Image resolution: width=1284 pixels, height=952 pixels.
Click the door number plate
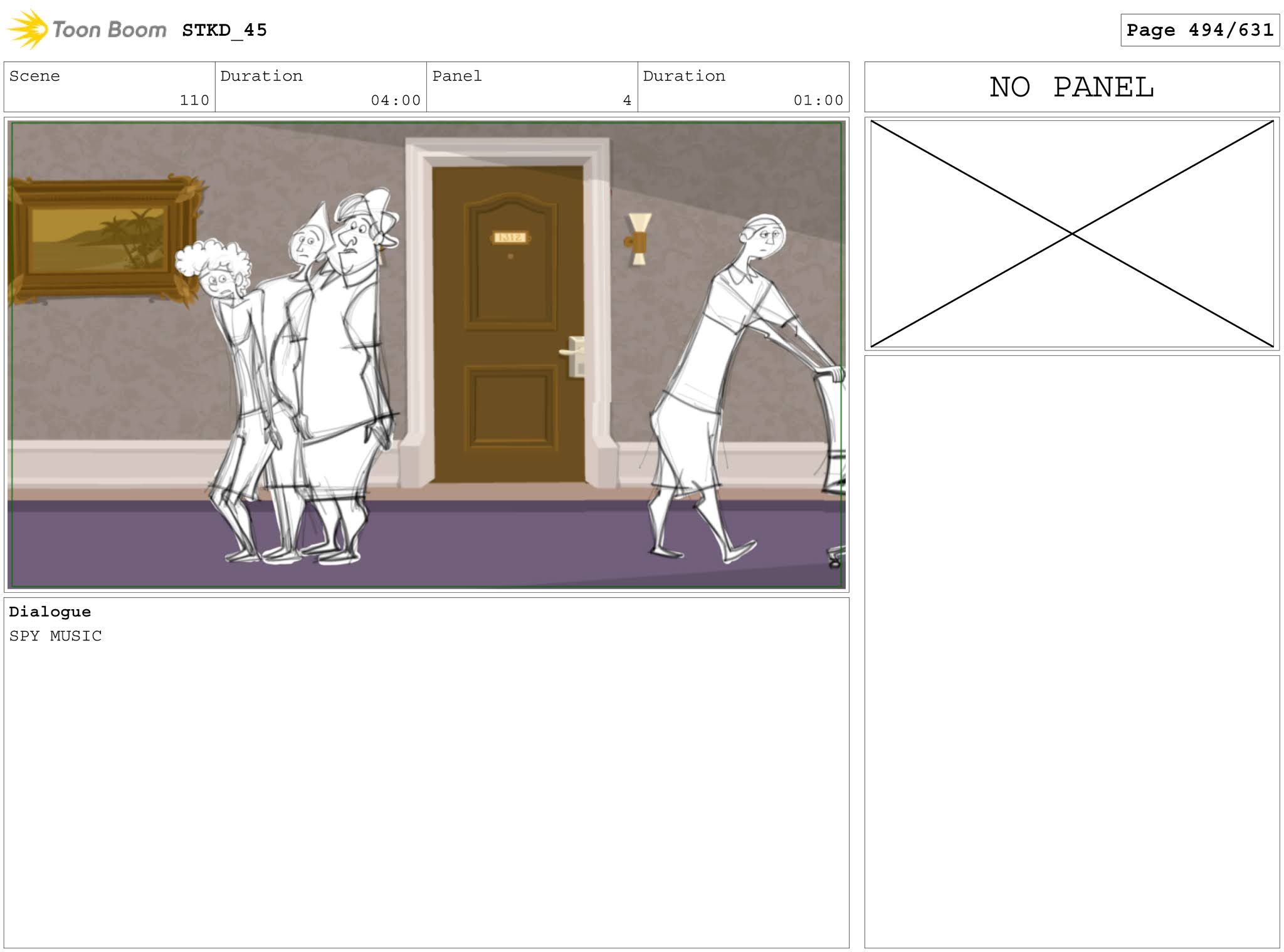point(509,237)
